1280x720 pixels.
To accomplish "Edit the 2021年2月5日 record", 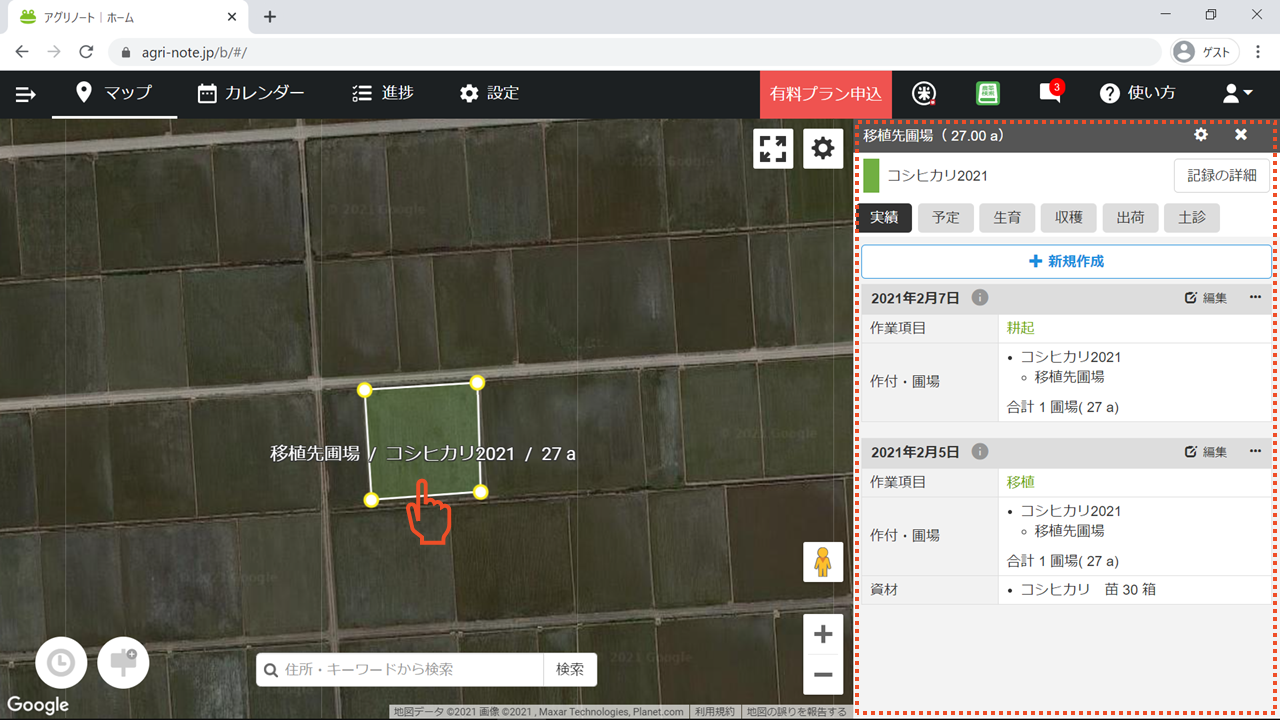I will [x=1205, y=452].
